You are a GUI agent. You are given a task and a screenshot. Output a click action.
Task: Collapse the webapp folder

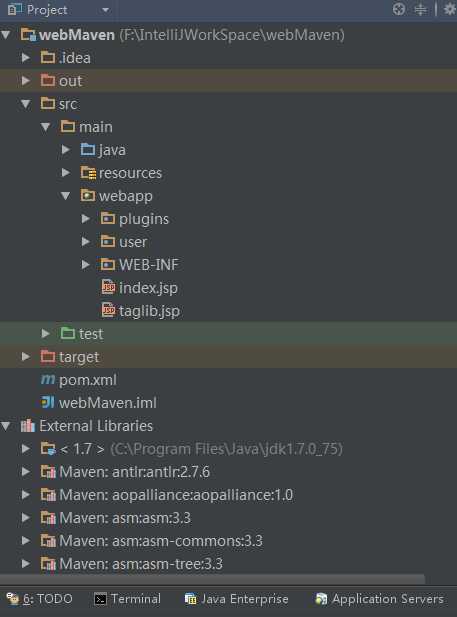(66, 196)
